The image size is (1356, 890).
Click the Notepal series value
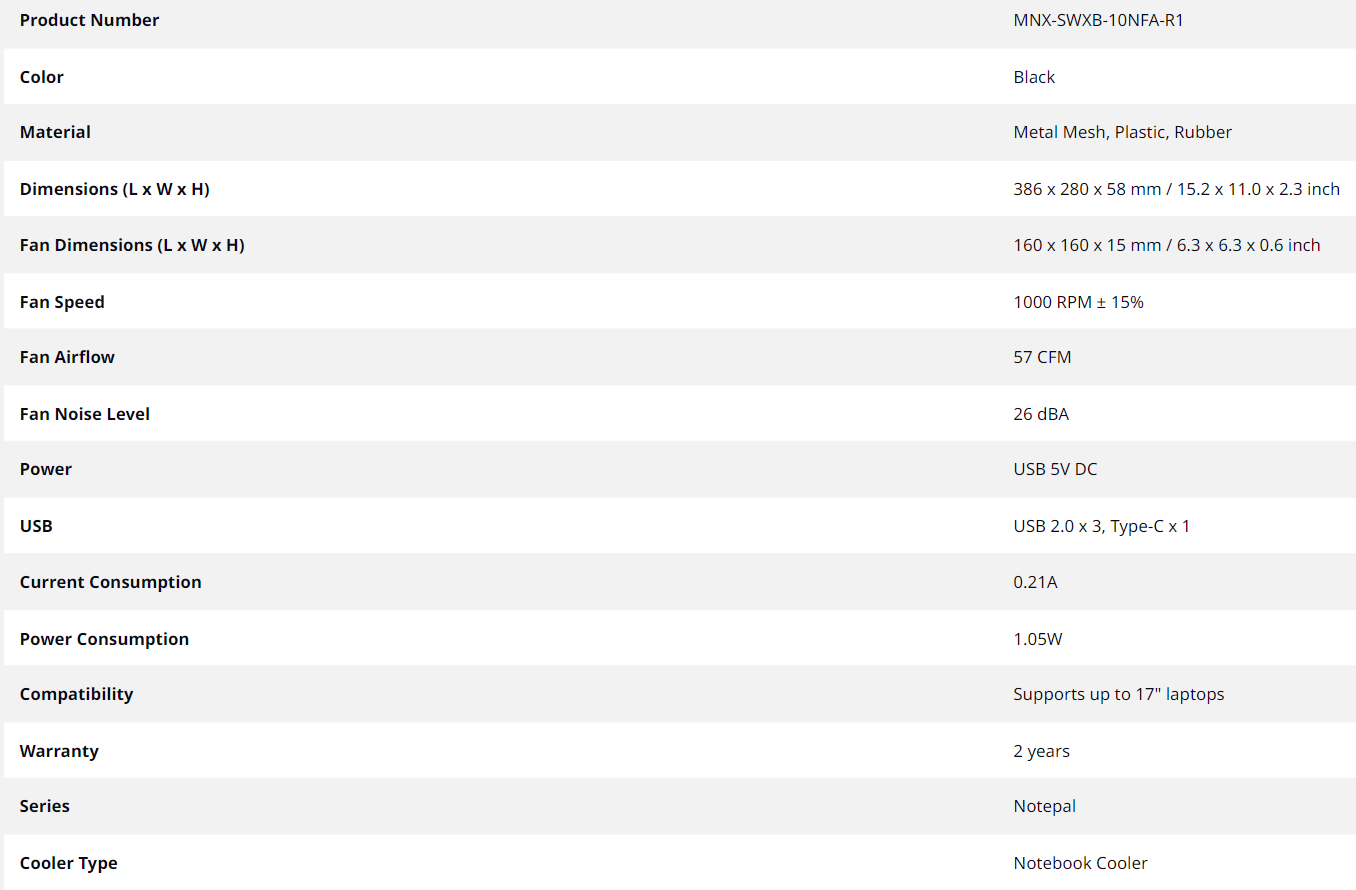1044,806
